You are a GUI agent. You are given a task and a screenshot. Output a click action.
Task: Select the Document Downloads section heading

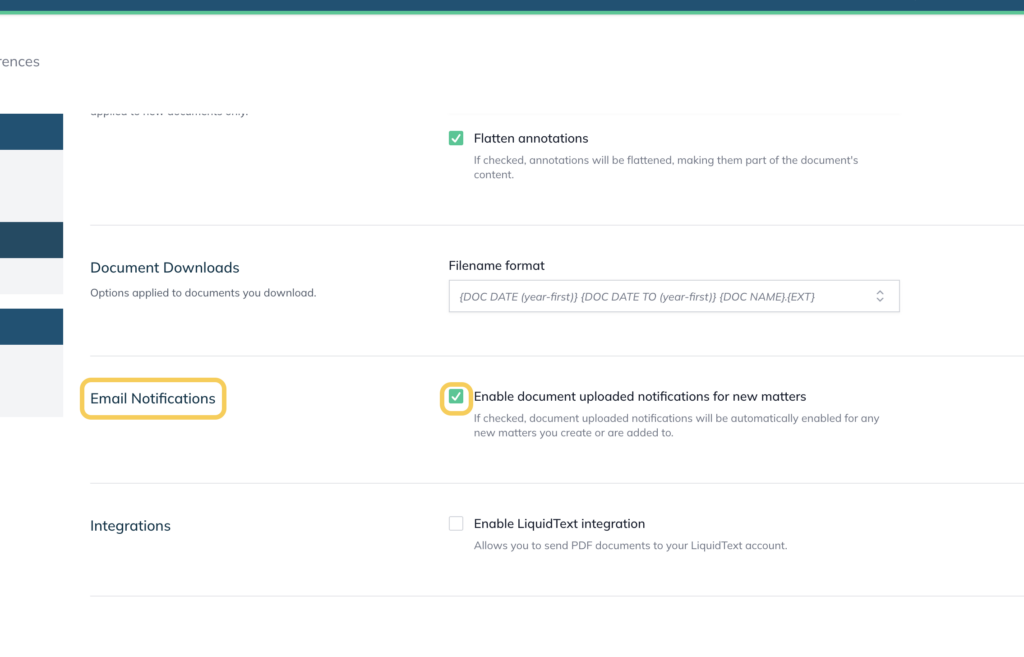(x=165, y=268)
